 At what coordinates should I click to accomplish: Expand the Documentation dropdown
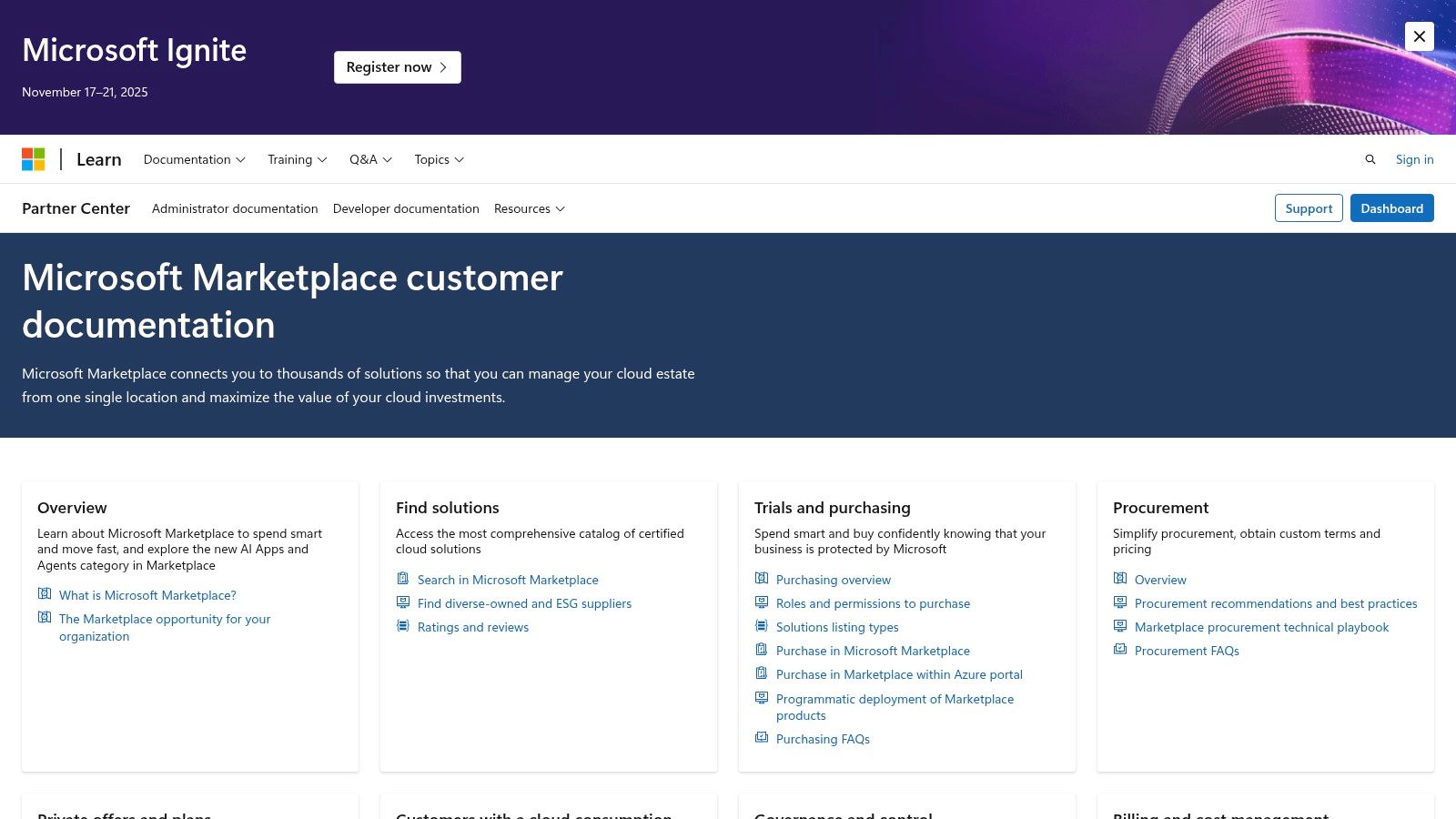coord(194,159)
